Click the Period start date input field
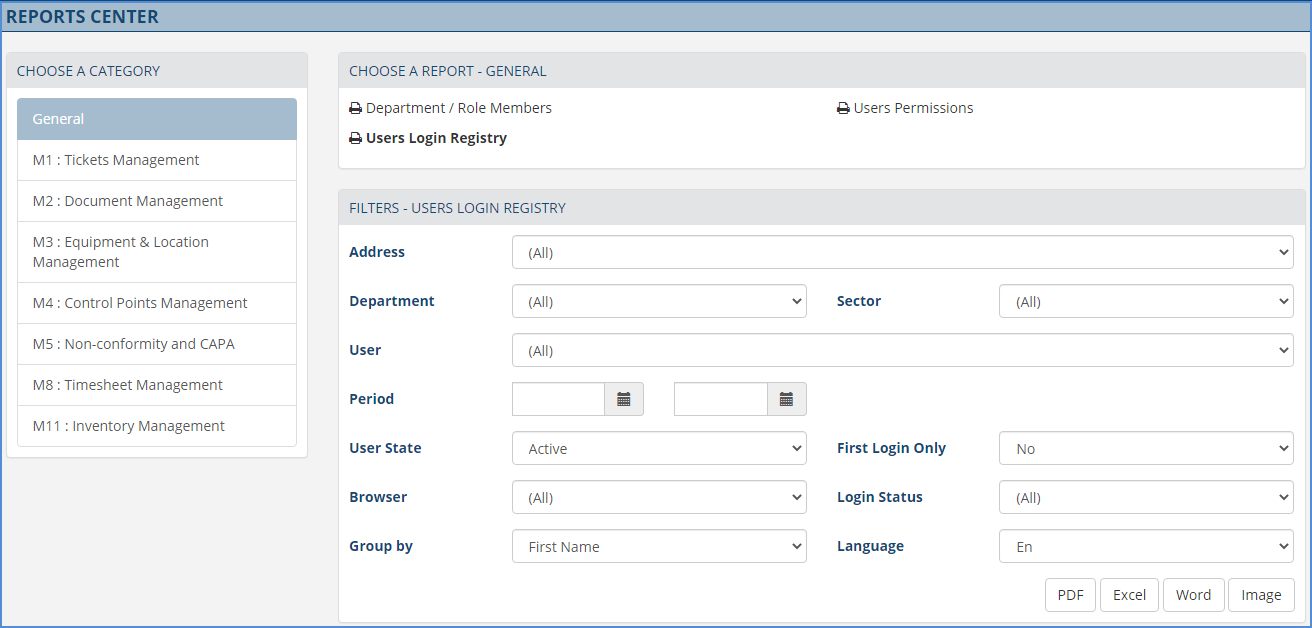This screenshot has height=628, width=1312. (558, 399)
